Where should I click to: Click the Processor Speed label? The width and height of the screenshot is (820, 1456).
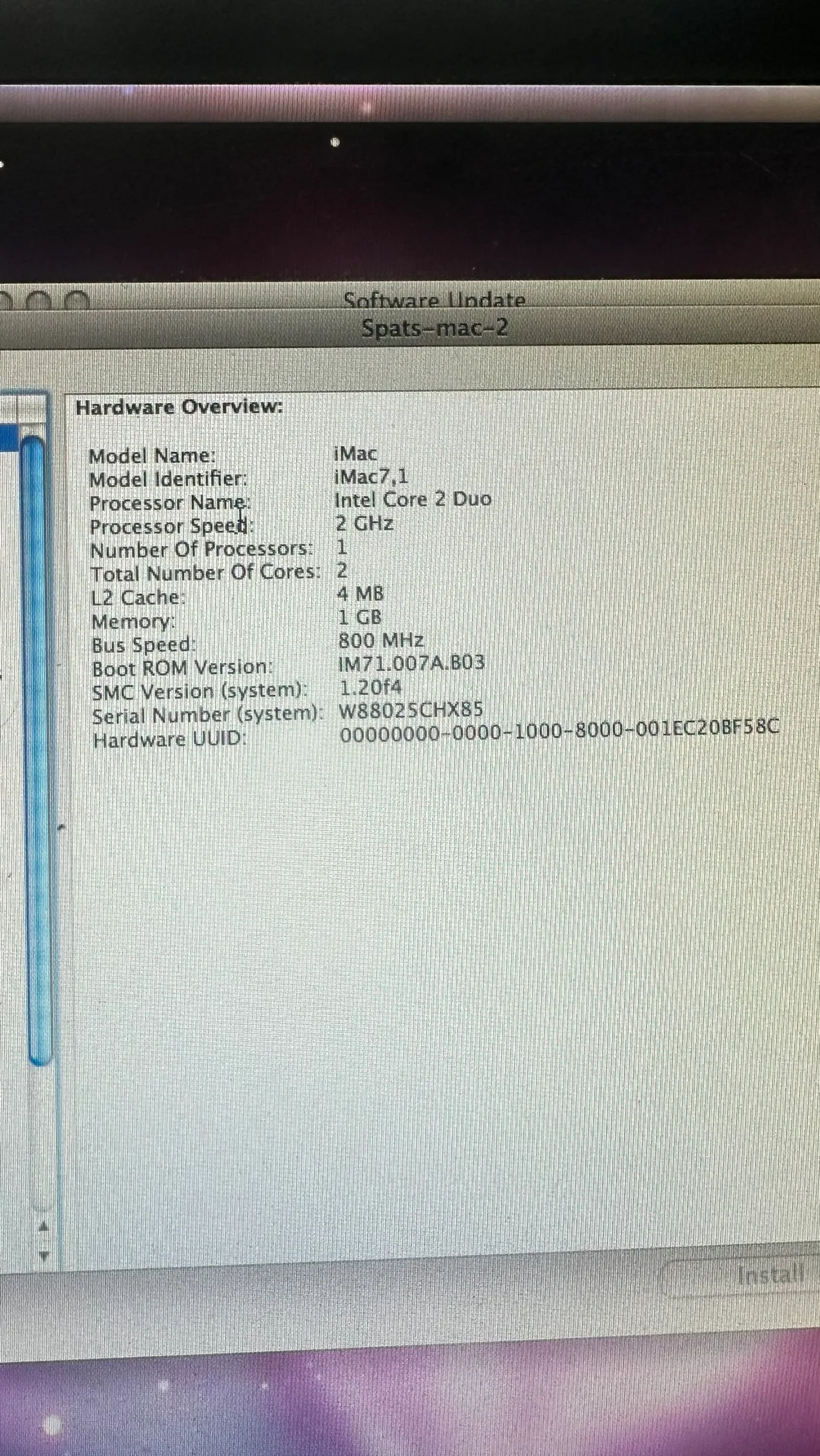[172, 526]
